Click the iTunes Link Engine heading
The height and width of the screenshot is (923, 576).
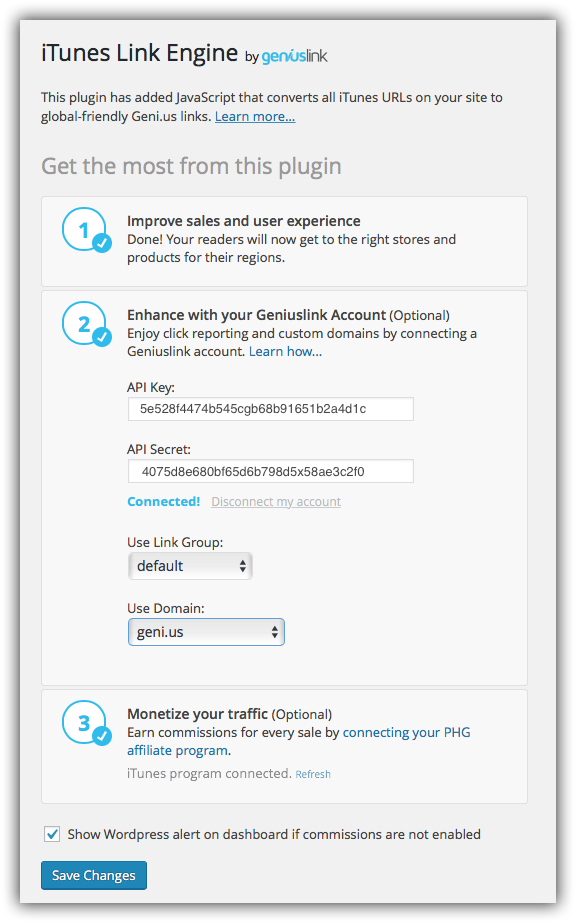click(x=139, y=53)
